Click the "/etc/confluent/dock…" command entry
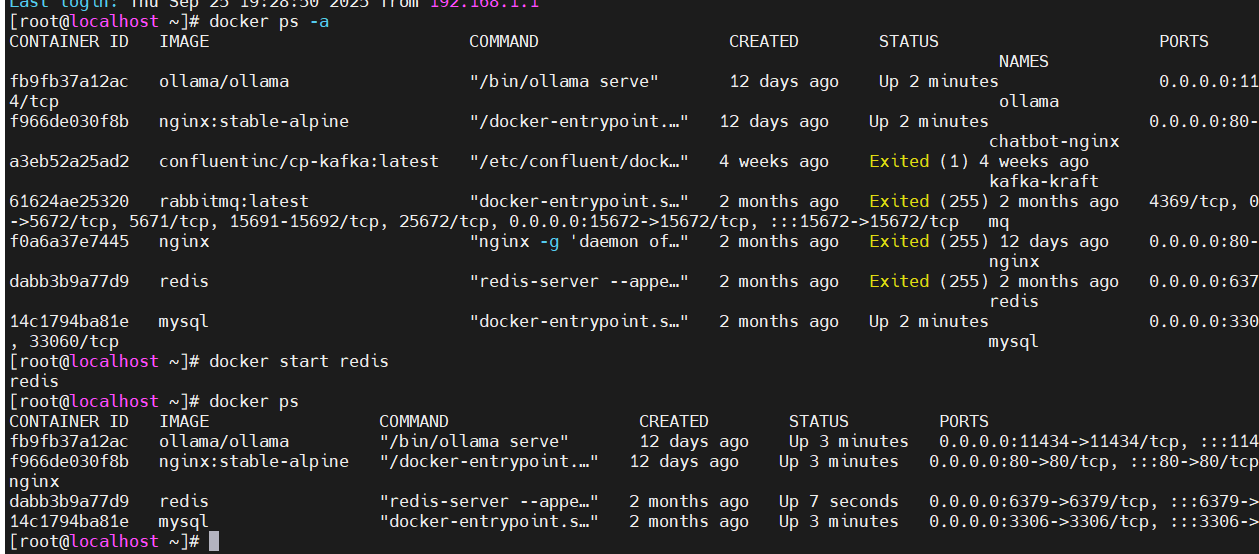The height and width of the screenshot is (554, 1259). 579,161
